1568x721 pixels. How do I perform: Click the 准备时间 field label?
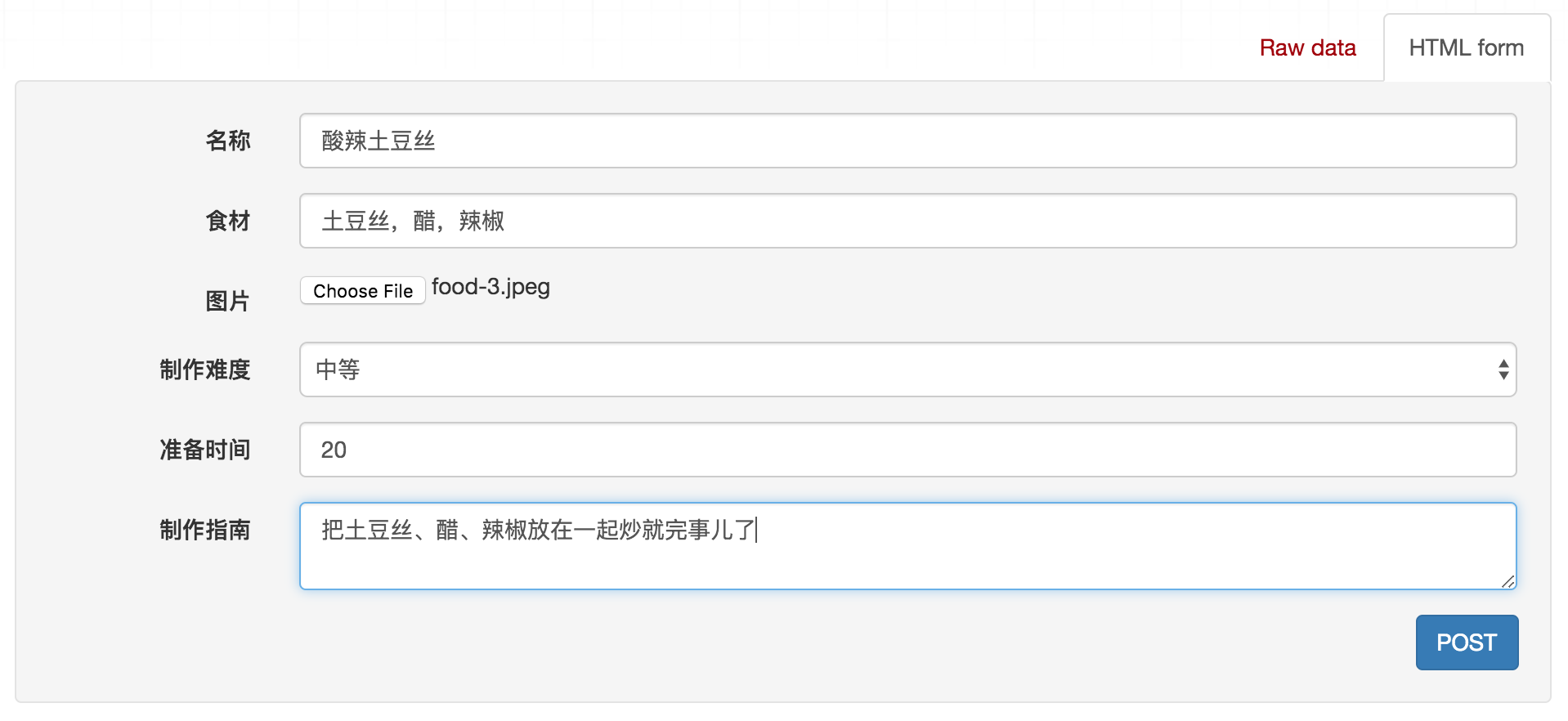[x=205, y=450]
